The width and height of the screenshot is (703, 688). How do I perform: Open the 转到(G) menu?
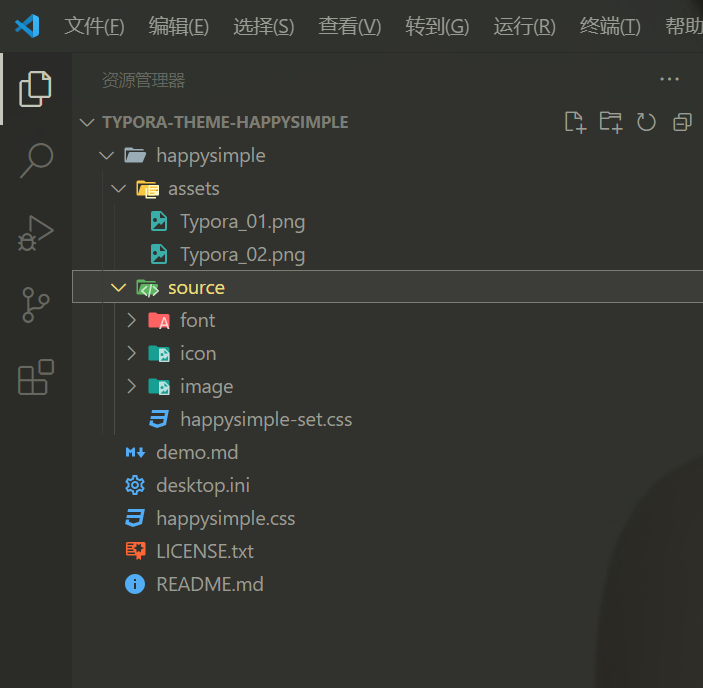[437, 26]
